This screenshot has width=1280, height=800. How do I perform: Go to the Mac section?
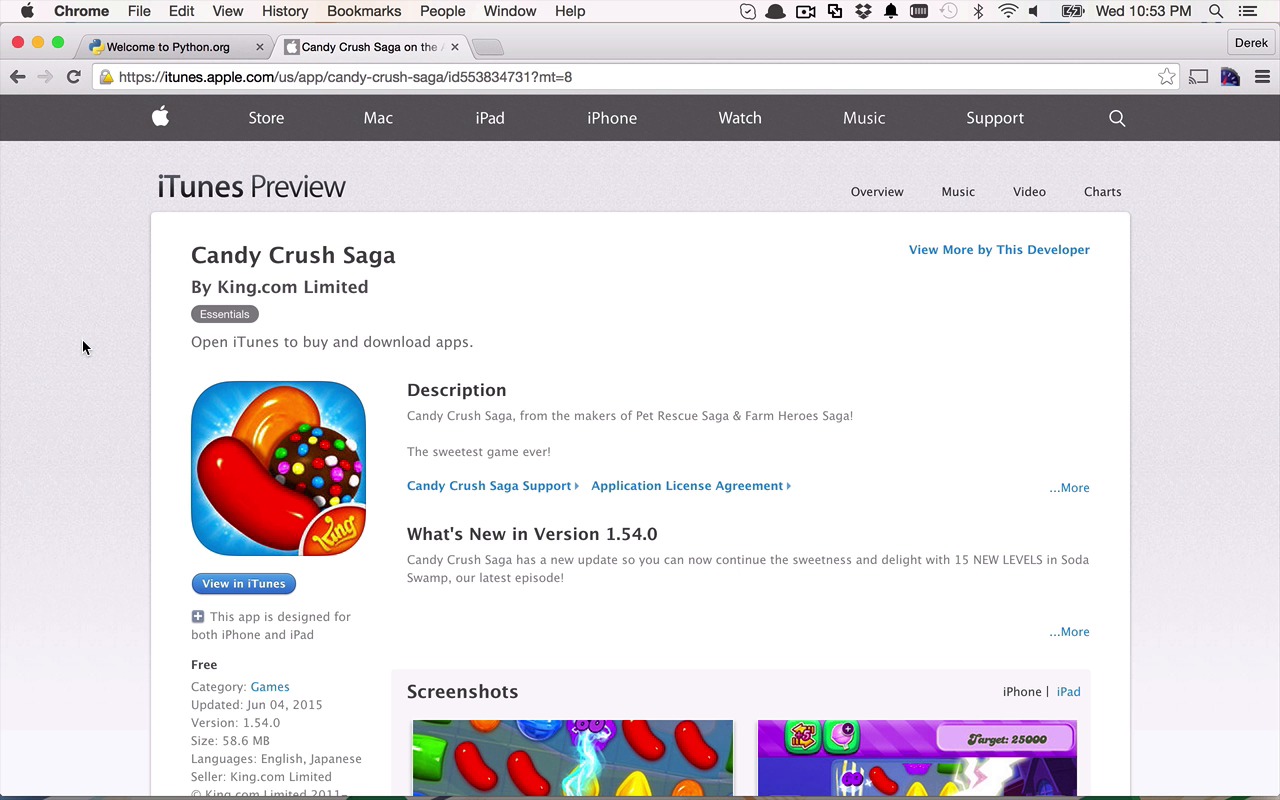tap(378, 118)
